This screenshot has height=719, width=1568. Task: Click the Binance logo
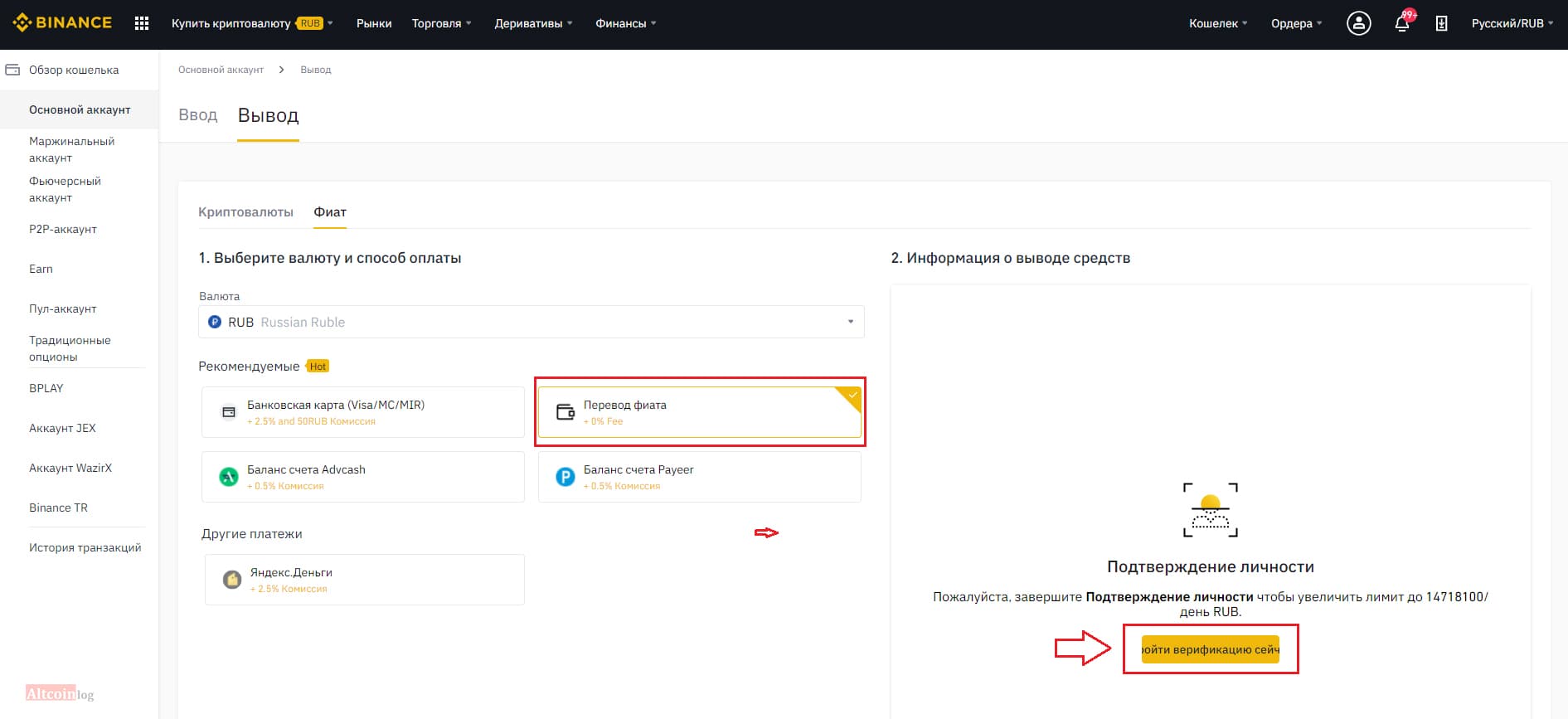[x=62, y=23]
